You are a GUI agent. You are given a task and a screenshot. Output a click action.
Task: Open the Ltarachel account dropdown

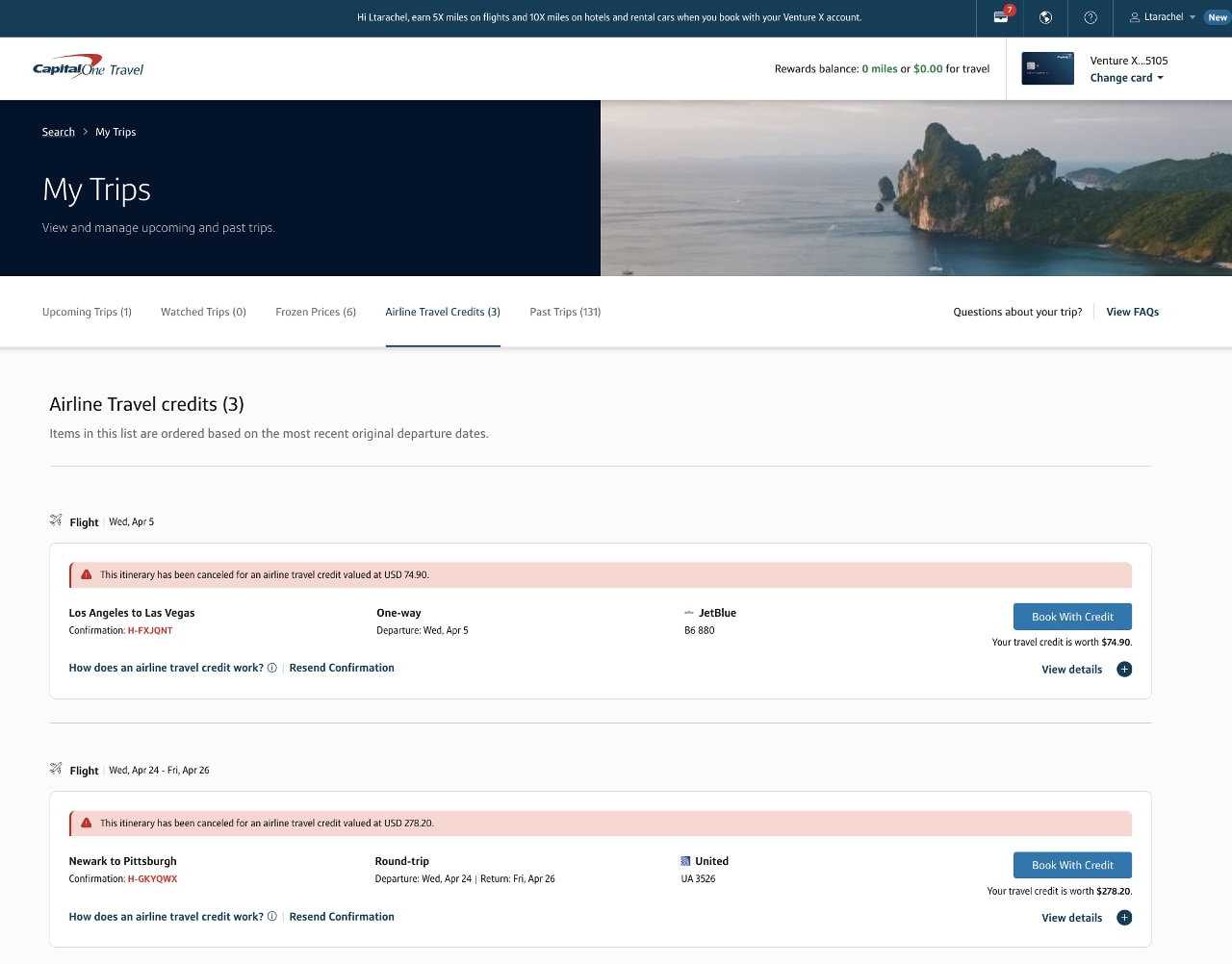[1162, 17]
